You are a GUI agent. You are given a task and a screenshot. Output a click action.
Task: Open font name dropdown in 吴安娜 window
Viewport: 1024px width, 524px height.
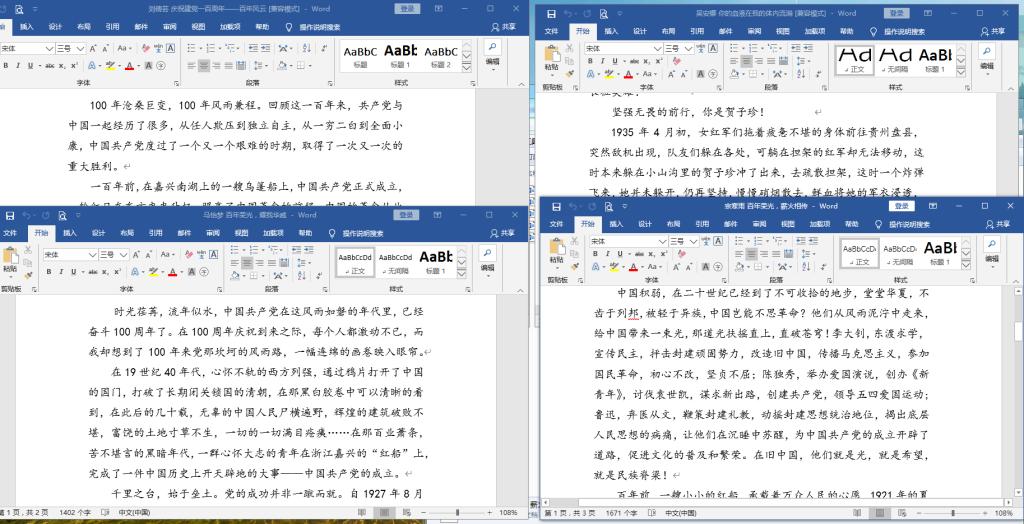(657, 48)
